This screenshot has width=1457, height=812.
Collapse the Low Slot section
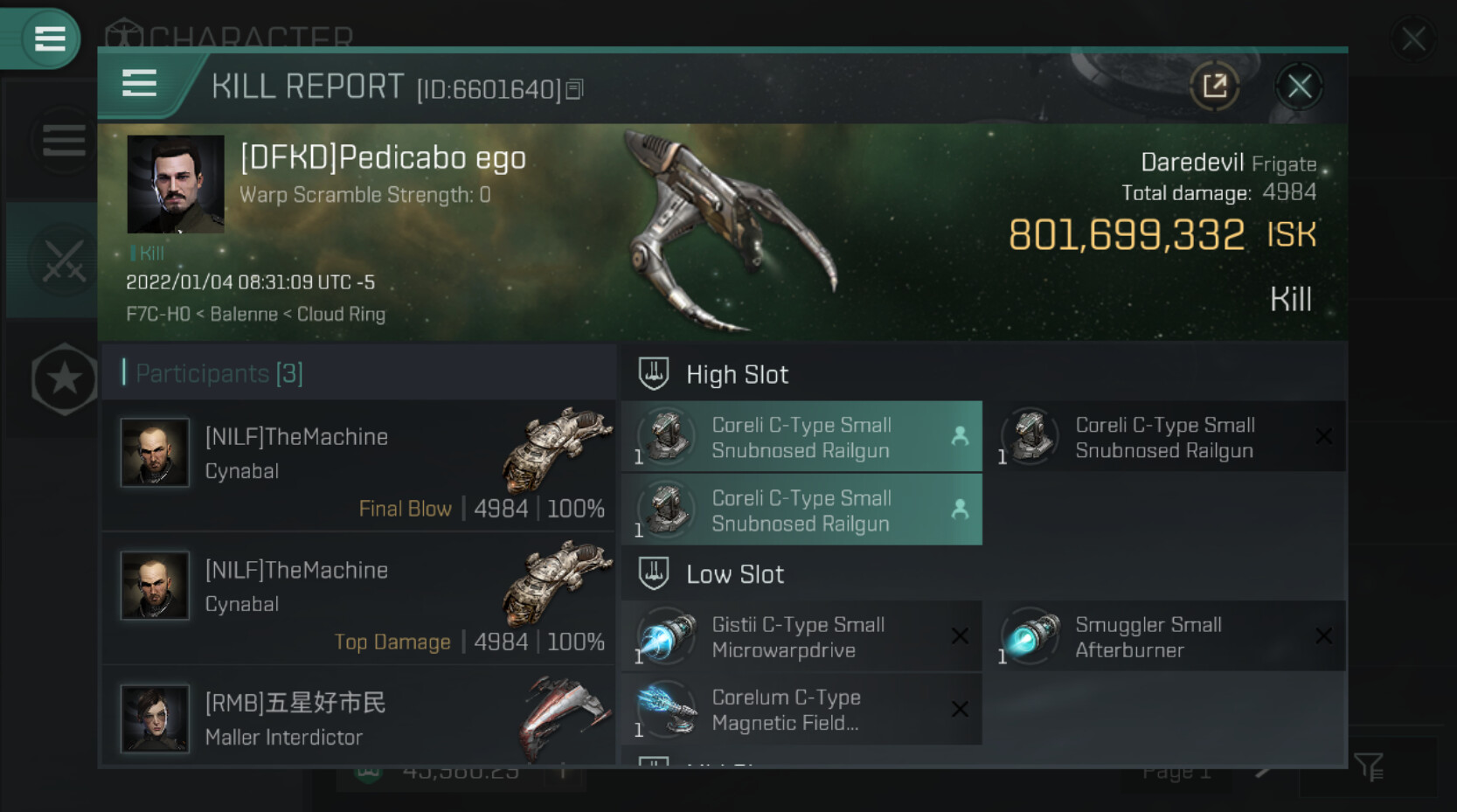coord(654,574)
